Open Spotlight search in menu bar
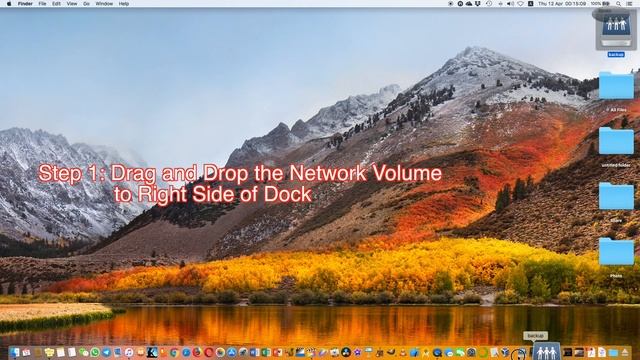Screen dimensions: 640x360 pyautogui.click(x=618, y=4)
